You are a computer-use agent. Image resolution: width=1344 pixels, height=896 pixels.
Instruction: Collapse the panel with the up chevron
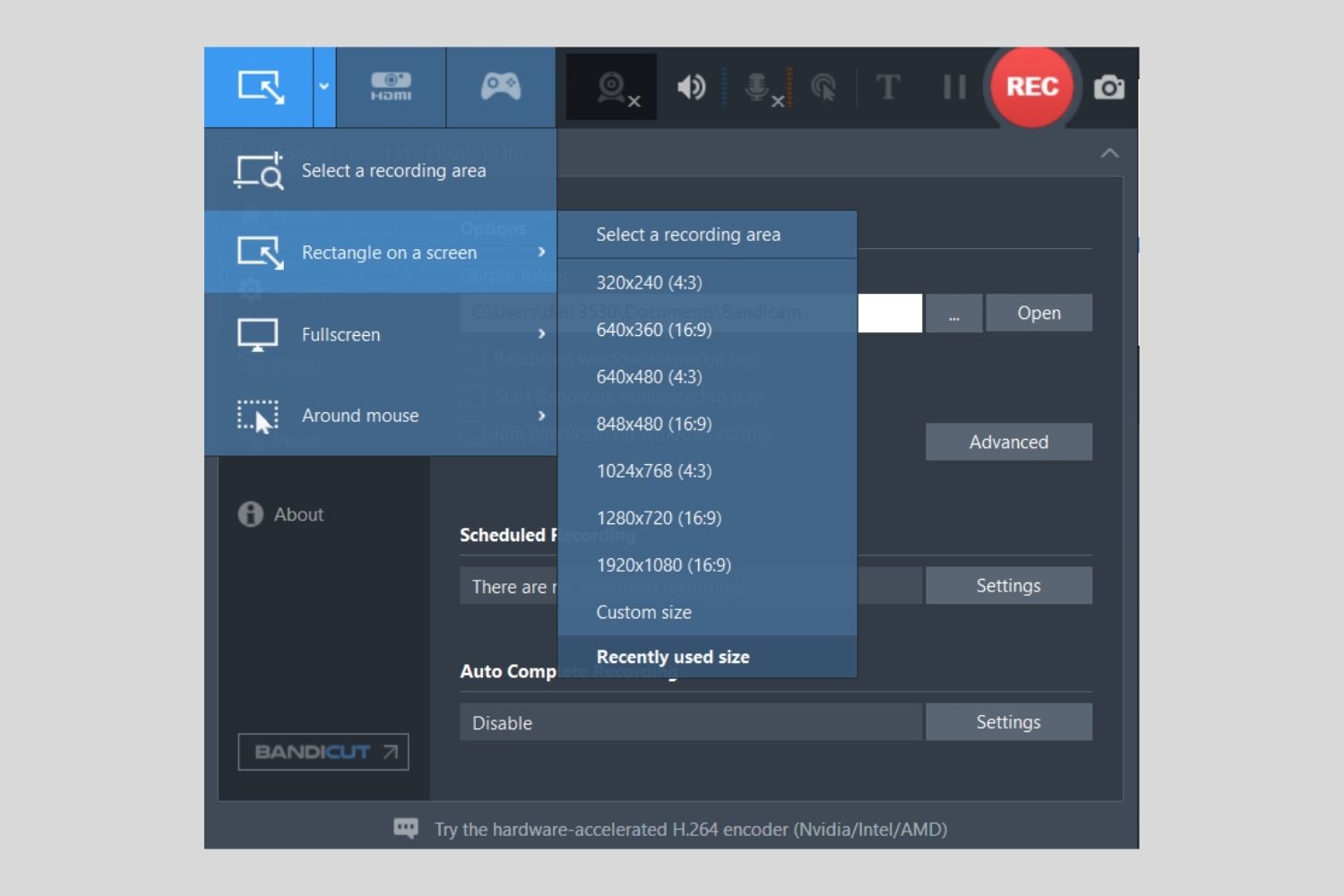click(x=1109, y=153)
